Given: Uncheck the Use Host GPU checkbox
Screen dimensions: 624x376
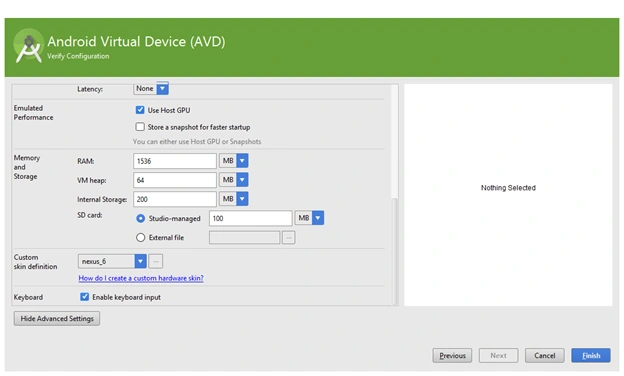Looking at the screenshot, I should [x=140, y=110].
